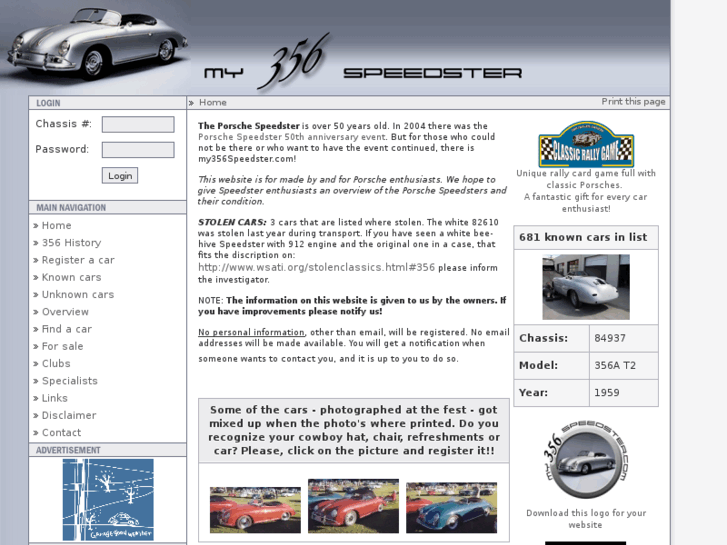Click the Login button
Viewport: 727px width, 545px height.
pyautogui.click(x=120, y=176)
